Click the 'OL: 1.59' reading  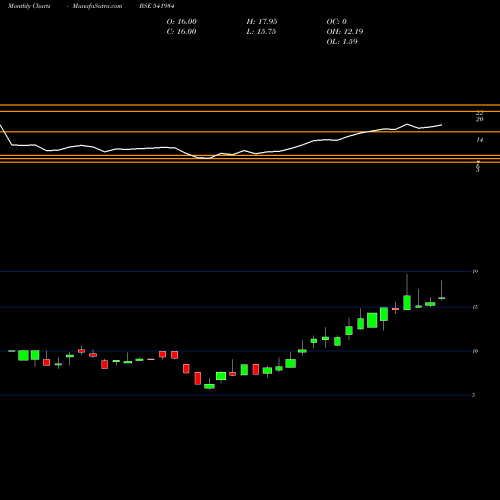coord(342,42)
